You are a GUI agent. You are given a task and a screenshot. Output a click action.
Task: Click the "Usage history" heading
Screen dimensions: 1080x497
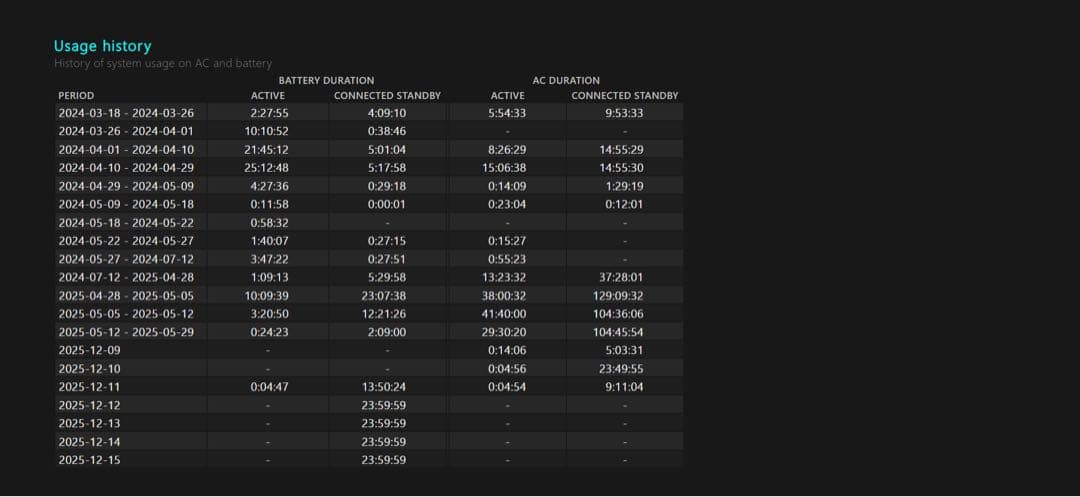pyautogui.click(x=103, y=46)
